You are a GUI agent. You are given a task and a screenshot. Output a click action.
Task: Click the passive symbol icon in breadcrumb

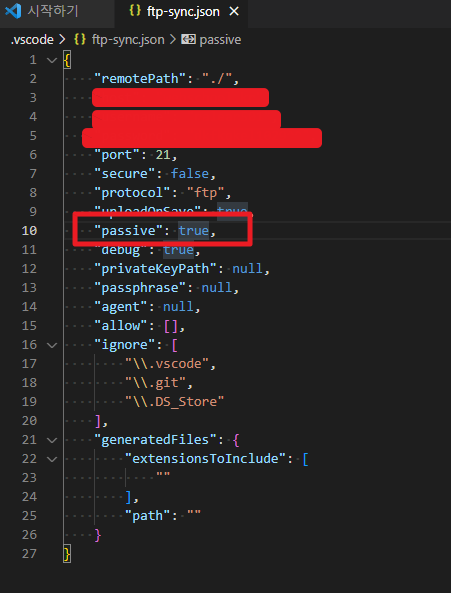(188, 39)
